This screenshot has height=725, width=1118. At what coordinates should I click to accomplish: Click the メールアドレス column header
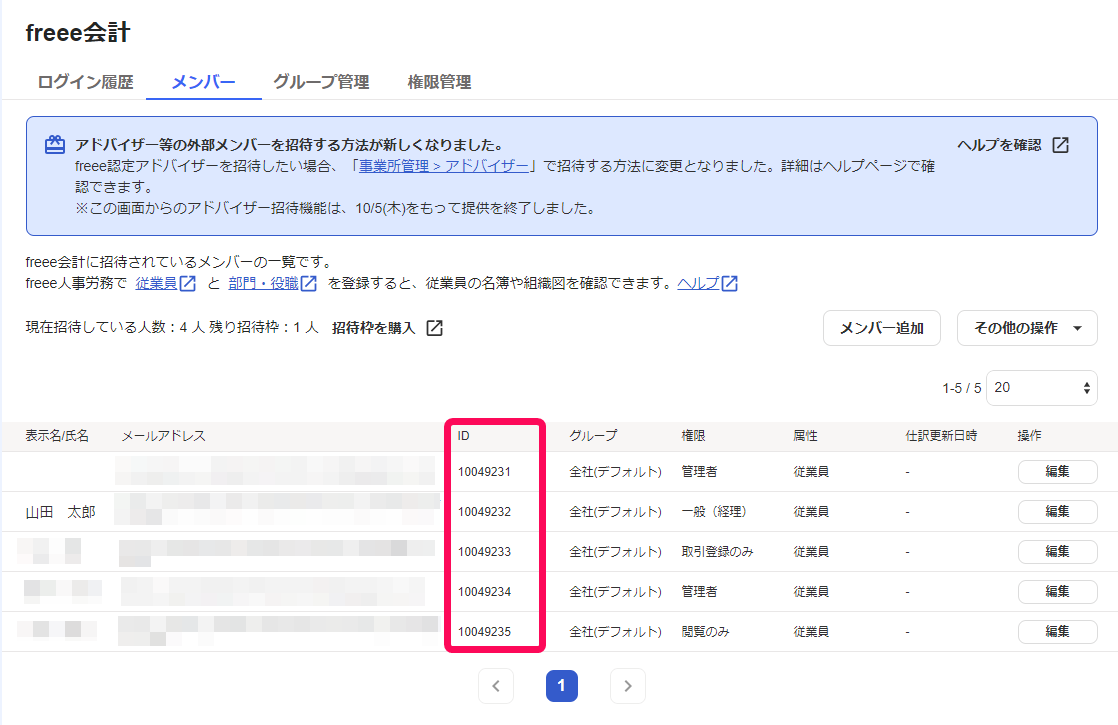point(163,436)
